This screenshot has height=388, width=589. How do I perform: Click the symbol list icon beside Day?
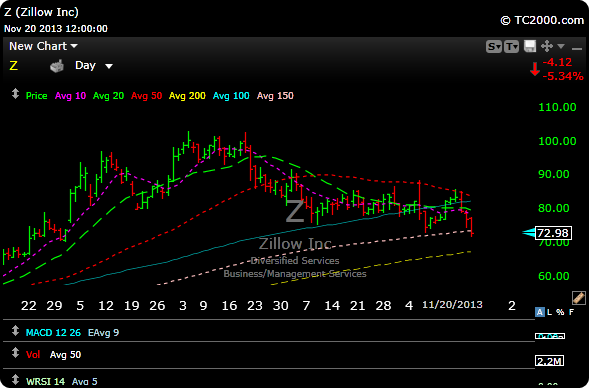[57, 66]
